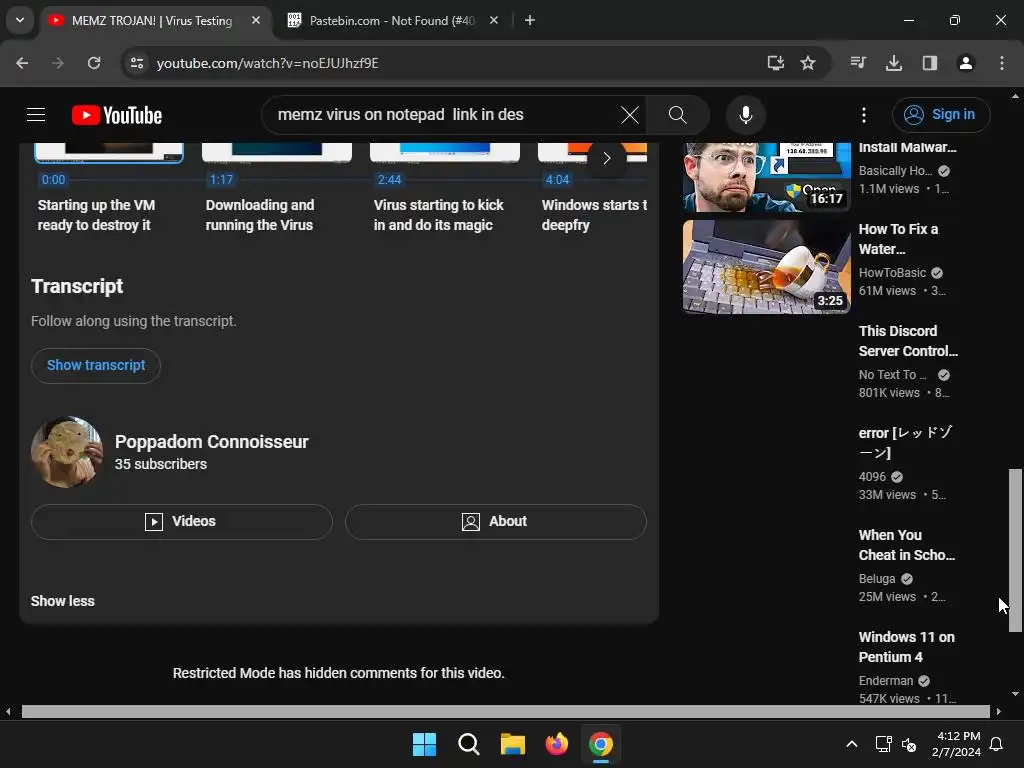The image size is (1024, 768).
Task: Clear the YouTube search box text
Action: pyautogui.click(x=630, y=115)
